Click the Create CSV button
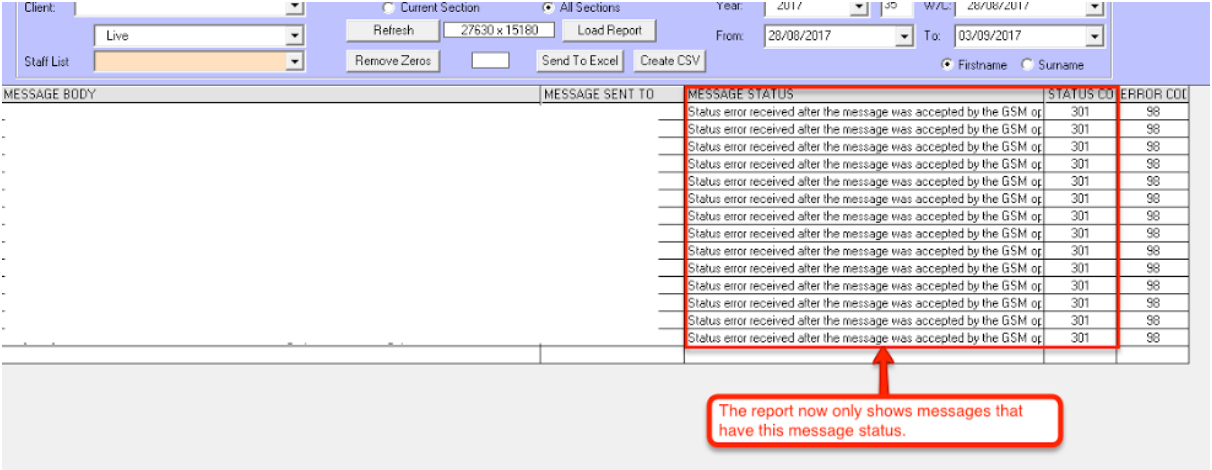Image resolution: width=1212 pixels, height=470 pixels. point(670,61)
